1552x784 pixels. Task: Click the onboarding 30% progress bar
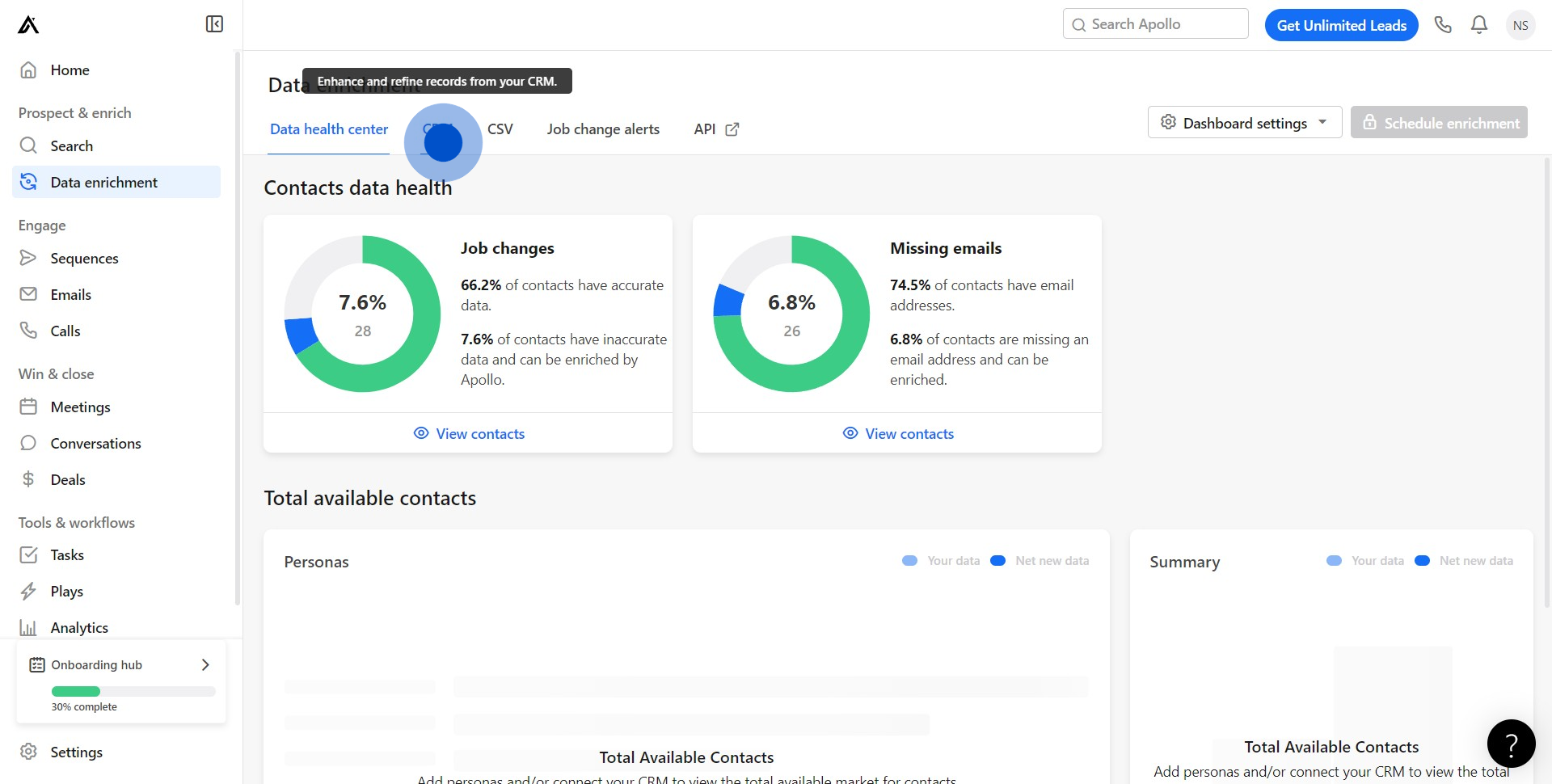(133, 691)
